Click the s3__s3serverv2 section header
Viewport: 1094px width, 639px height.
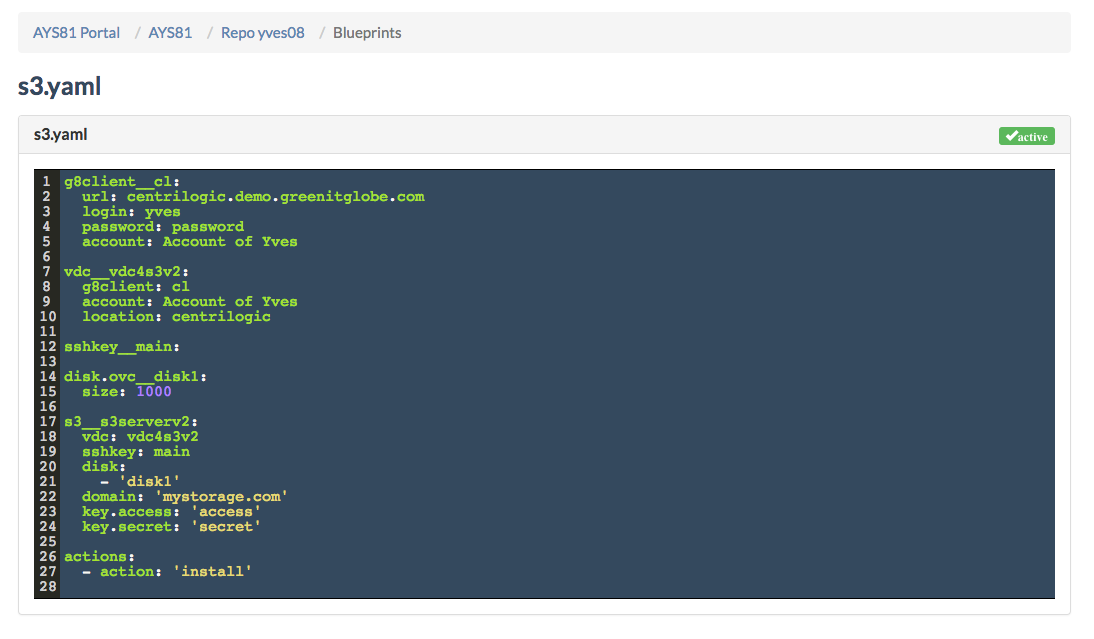(x=130, y=422)
